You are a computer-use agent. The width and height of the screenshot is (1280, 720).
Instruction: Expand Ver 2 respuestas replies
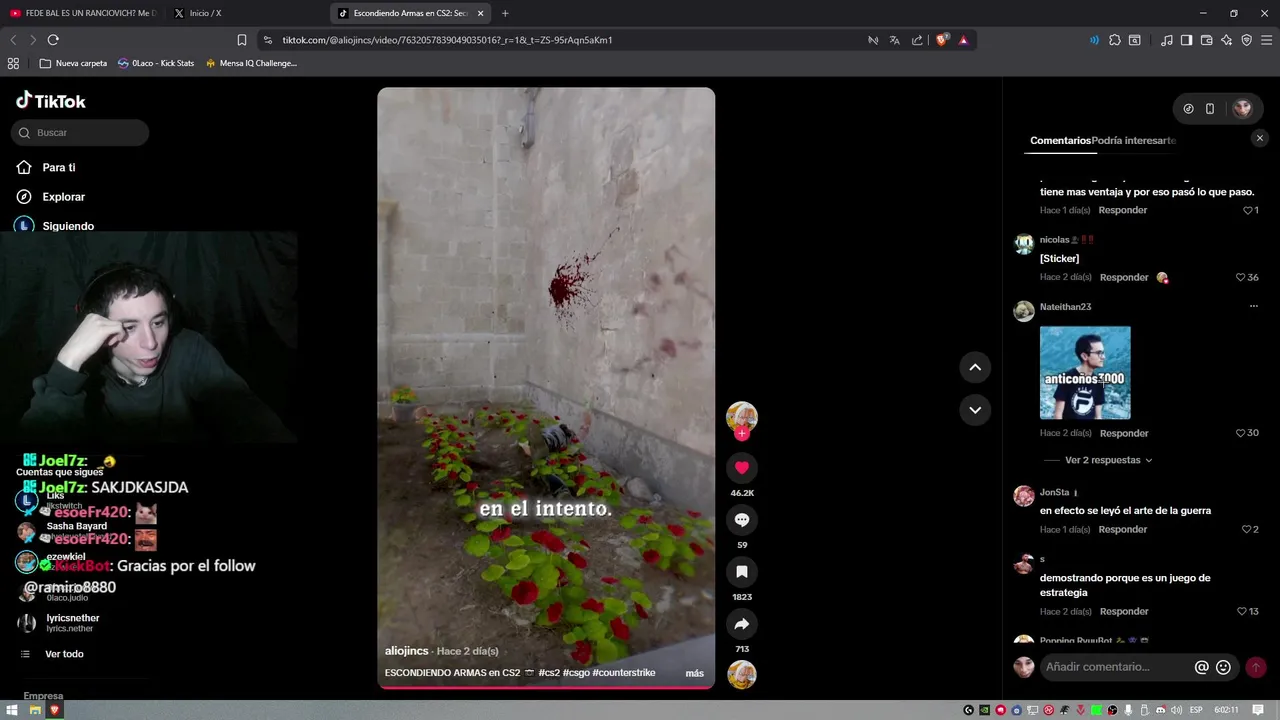tap(1108, 460)
